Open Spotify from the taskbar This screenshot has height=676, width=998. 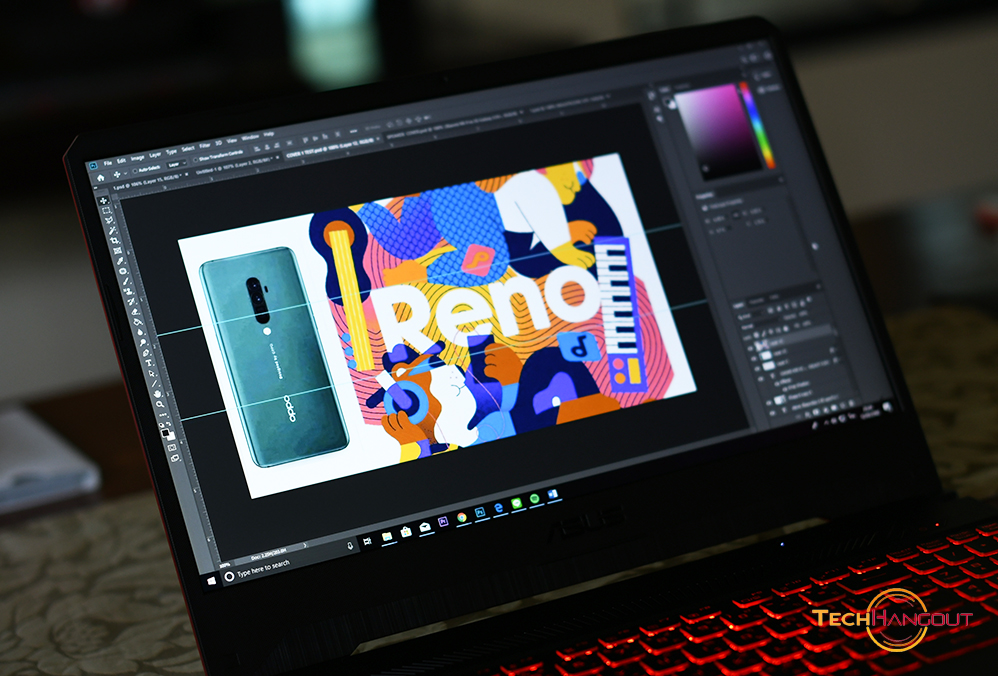pos(535,498)
